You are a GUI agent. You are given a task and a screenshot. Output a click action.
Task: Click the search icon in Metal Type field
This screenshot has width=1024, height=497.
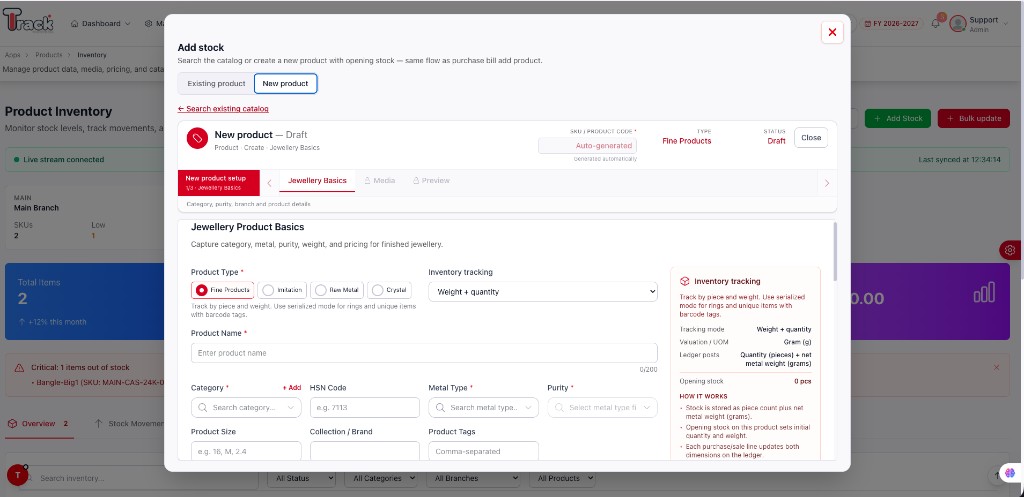click(x=440, y=408)
